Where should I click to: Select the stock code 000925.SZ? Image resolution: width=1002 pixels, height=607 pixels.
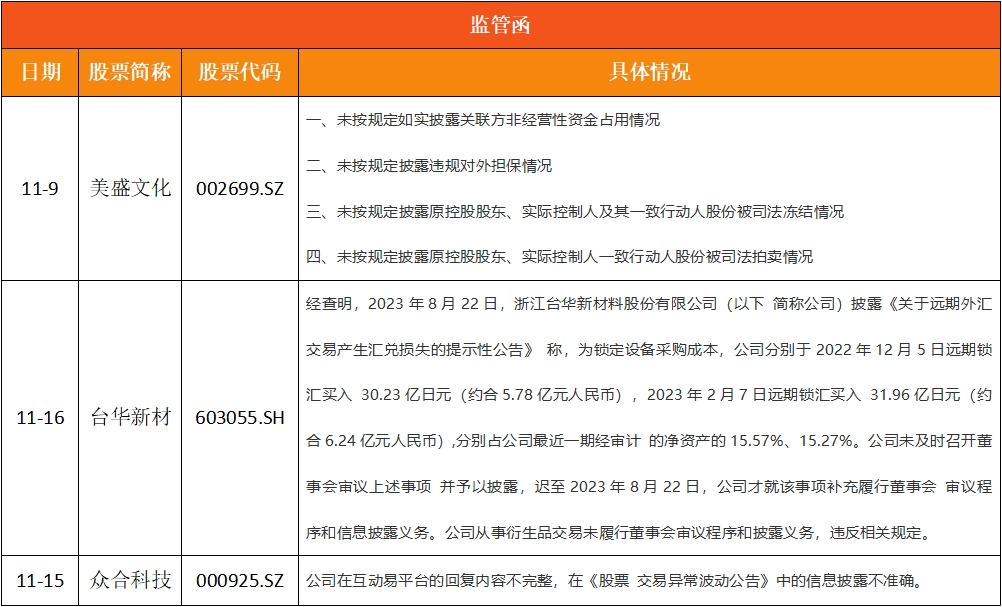pyautogui.click(x=240, y=581)
